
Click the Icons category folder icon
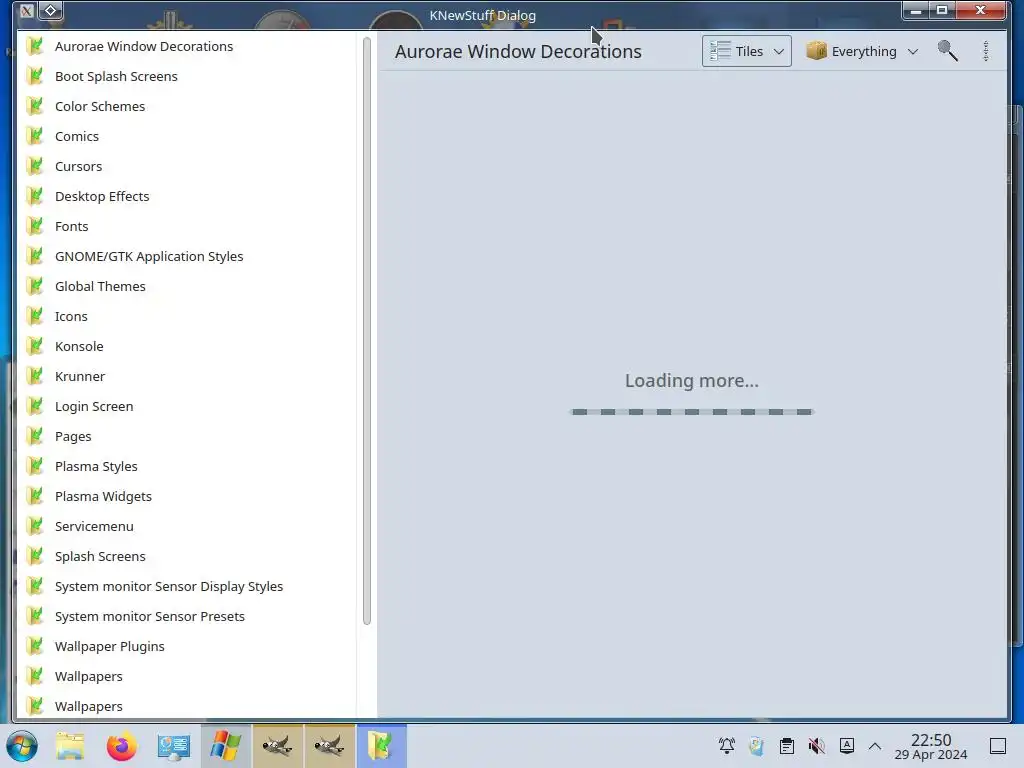point(35,317)
